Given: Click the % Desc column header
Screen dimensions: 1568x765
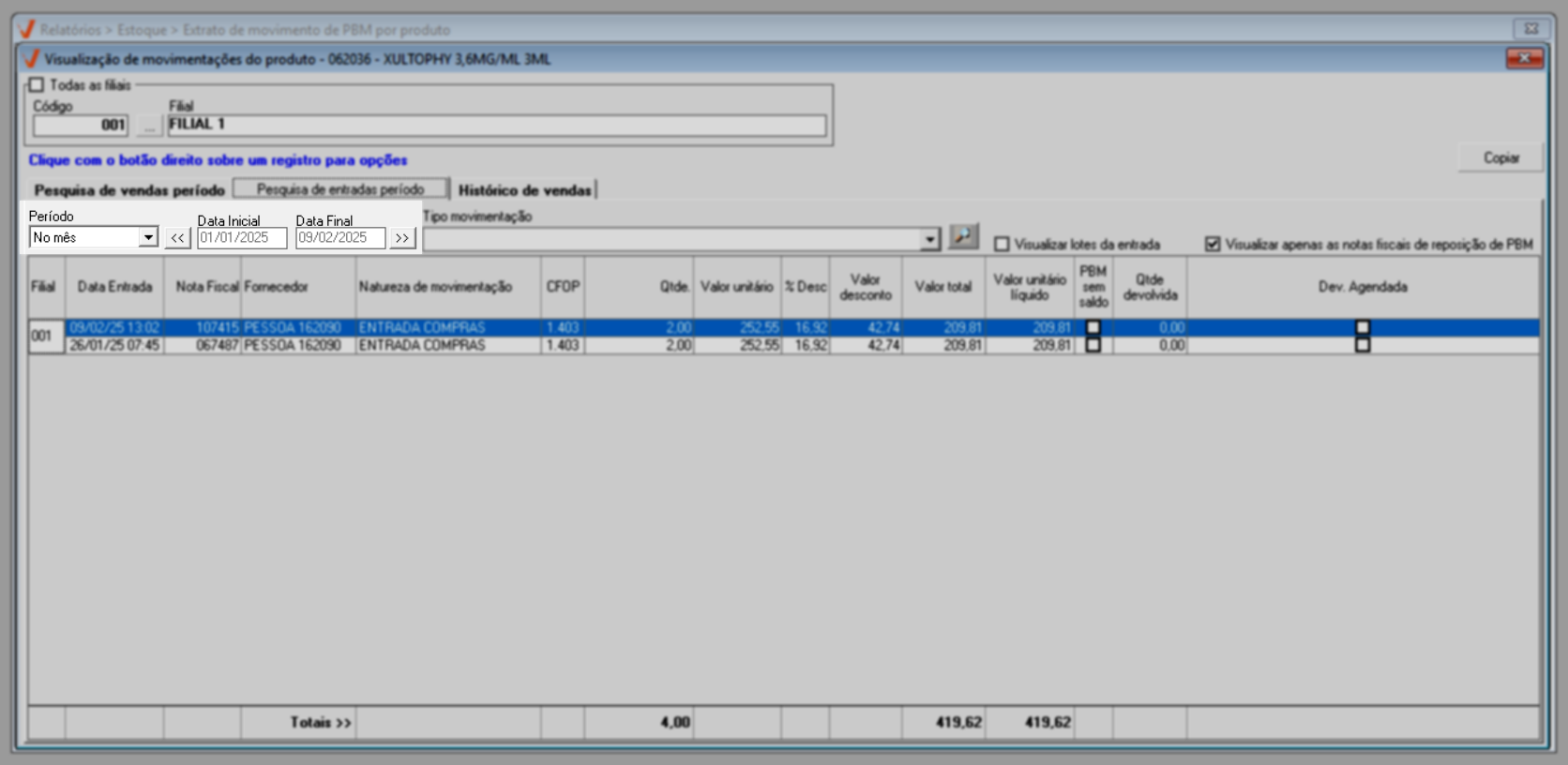Looking at the screenshot, I should click(806, 287).
